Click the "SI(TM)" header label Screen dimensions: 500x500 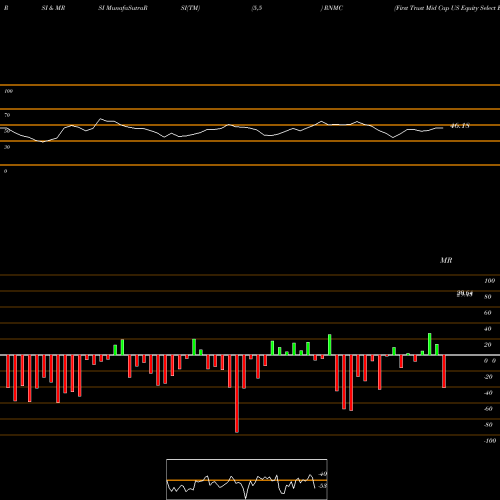point(190,8)
